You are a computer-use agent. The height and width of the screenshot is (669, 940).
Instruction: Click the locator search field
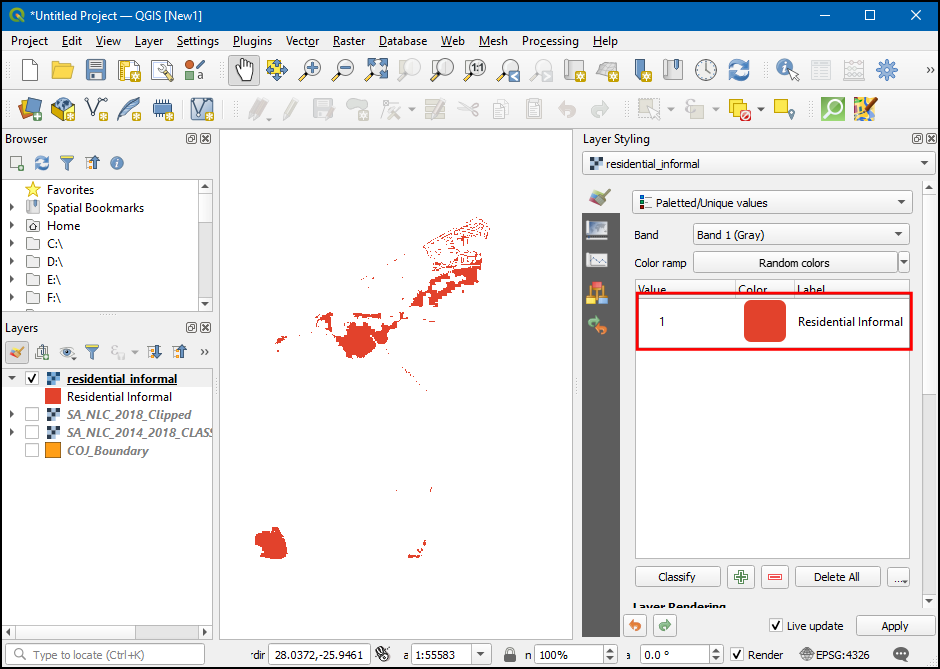pyautogui.click(x=120, y=655)
